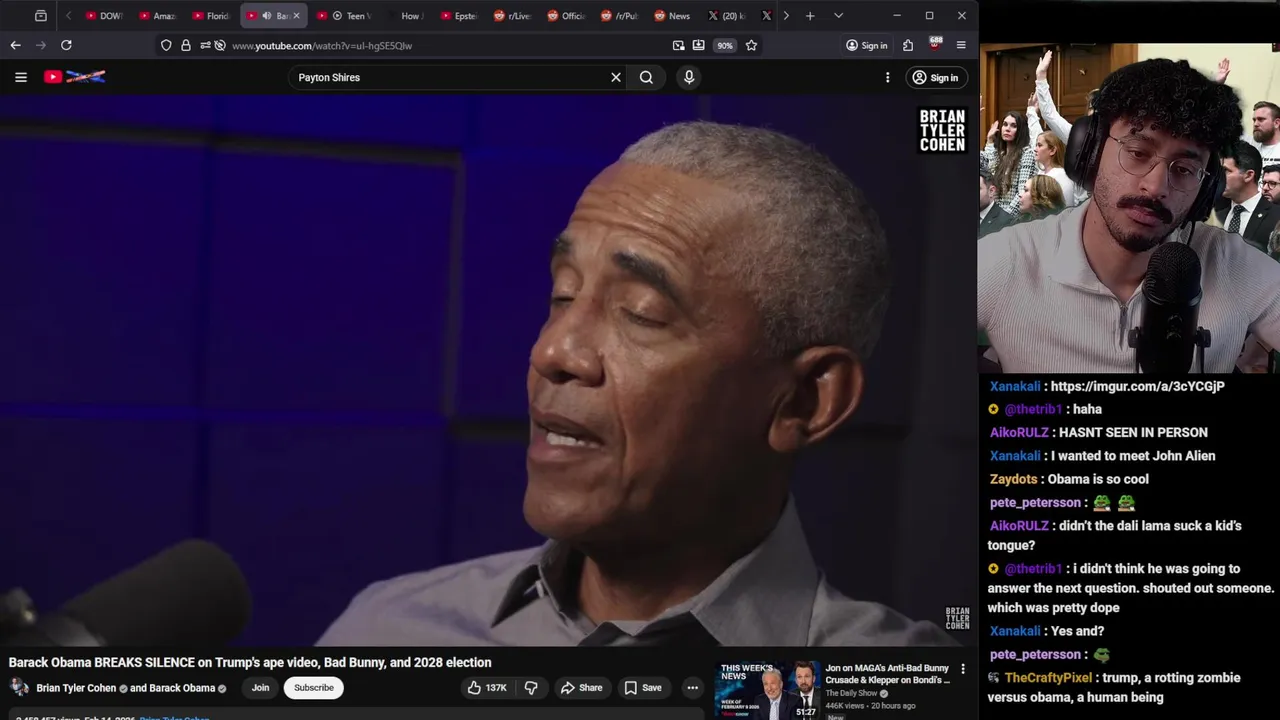Open the Firefox application hamburger menu
This screenshot has height=720, width=1280.
tap(961, 45)
